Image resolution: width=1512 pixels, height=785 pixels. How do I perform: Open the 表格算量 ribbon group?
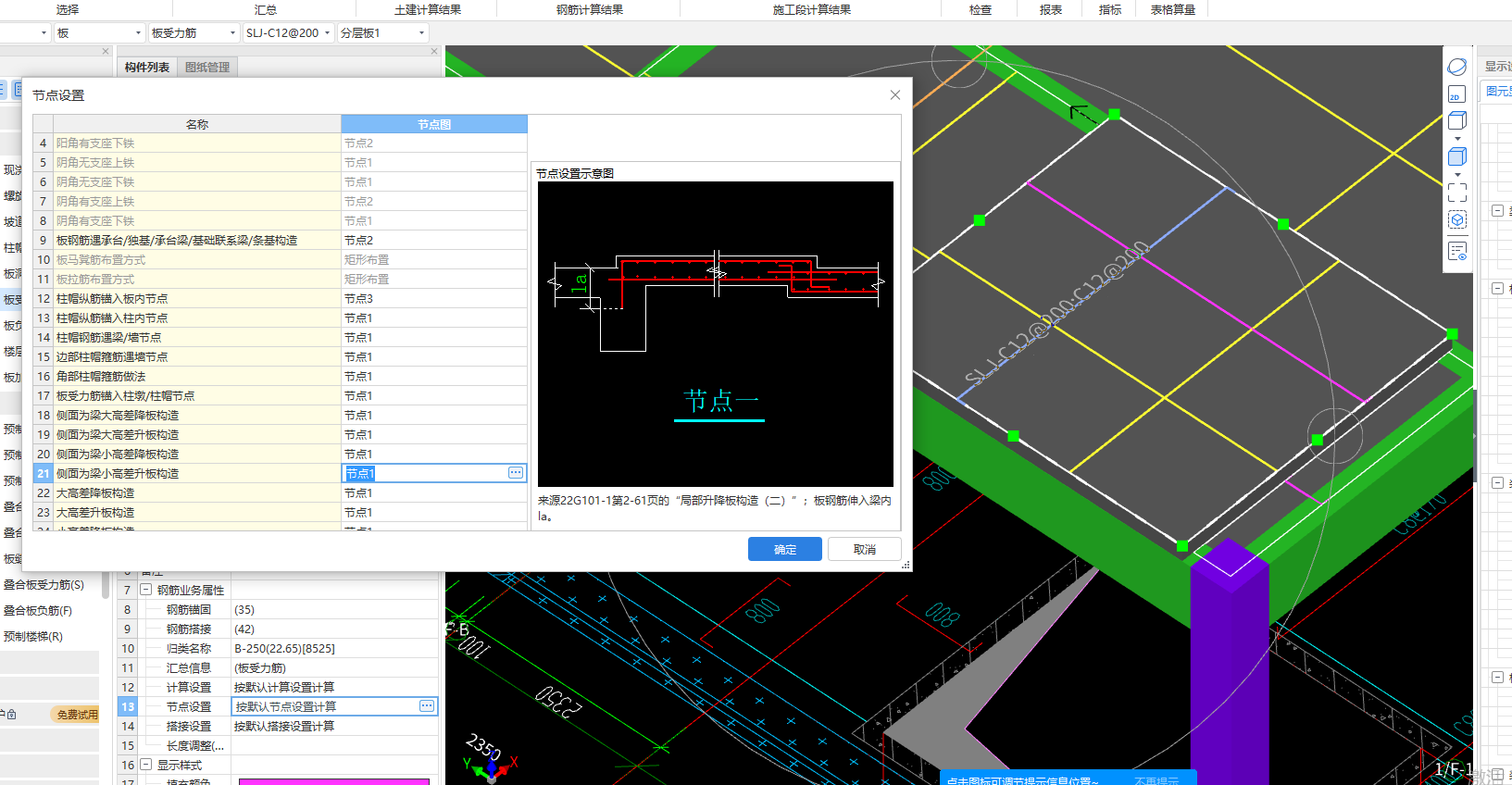pyautogui.click(x=1173, y=9)
